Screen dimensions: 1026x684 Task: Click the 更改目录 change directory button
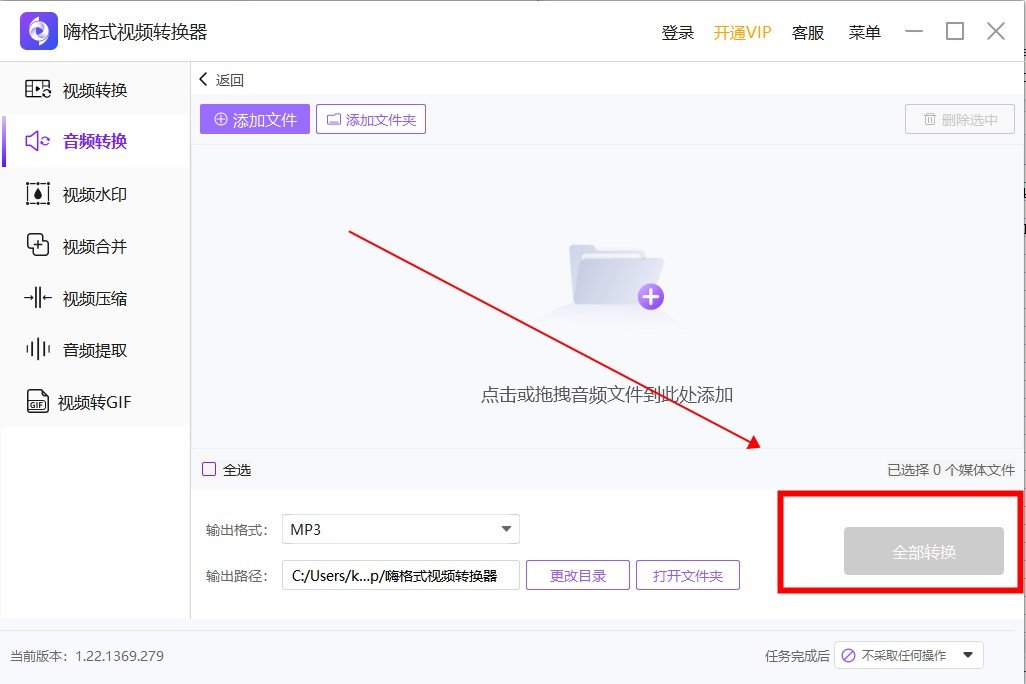tap(577, 574)
